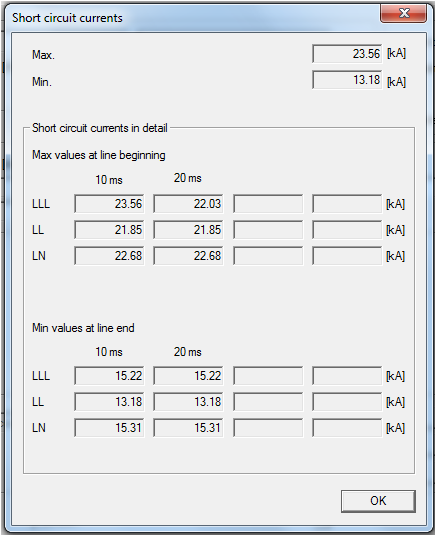Image resolution: width=436 pixels, height=536 pixels.
Task: Click the Short circuit currents title bar
Action: tap(191, 17)
